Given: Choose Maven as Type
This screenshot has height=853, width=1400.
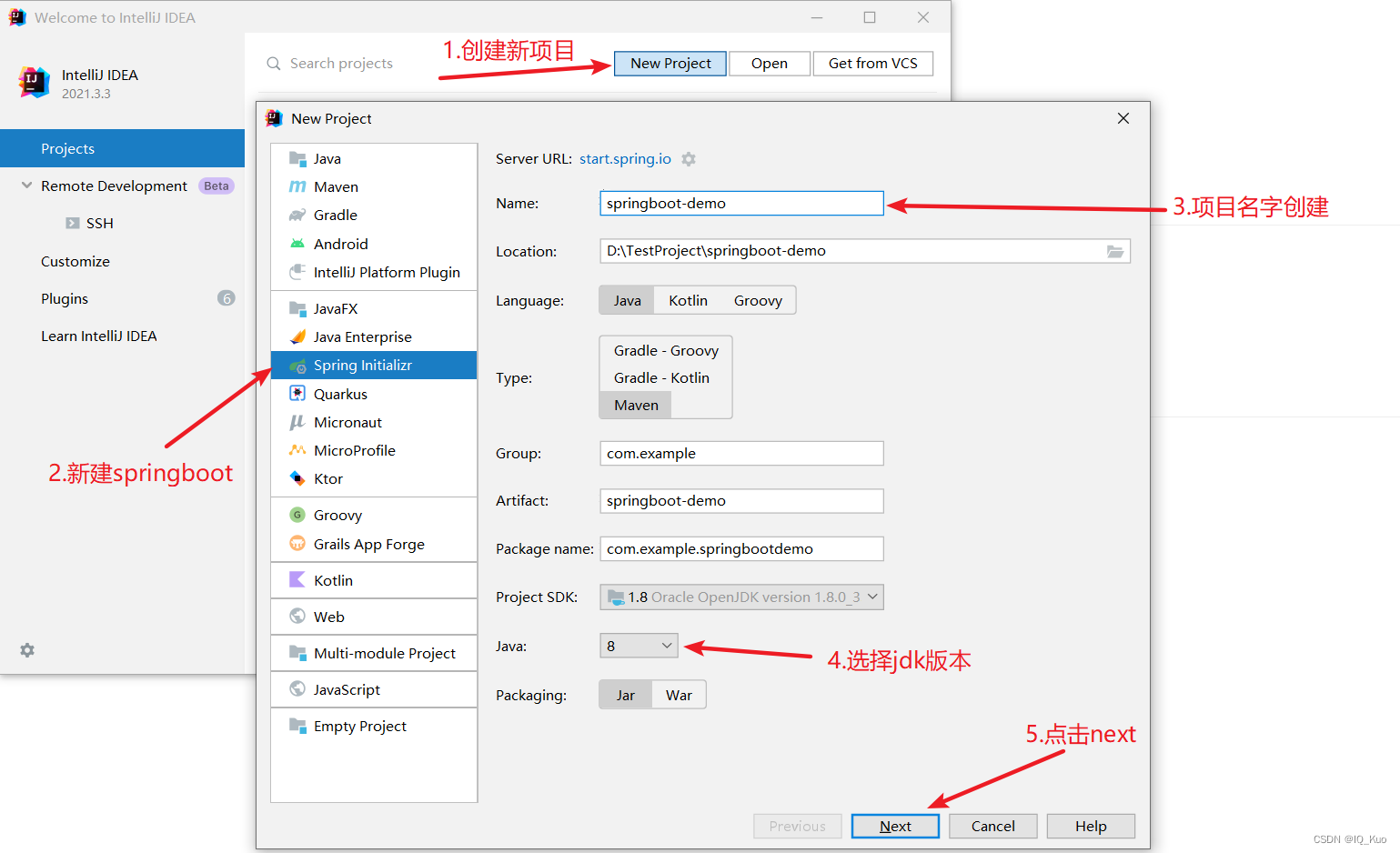Looking at the screenshot, I should 636,406.
